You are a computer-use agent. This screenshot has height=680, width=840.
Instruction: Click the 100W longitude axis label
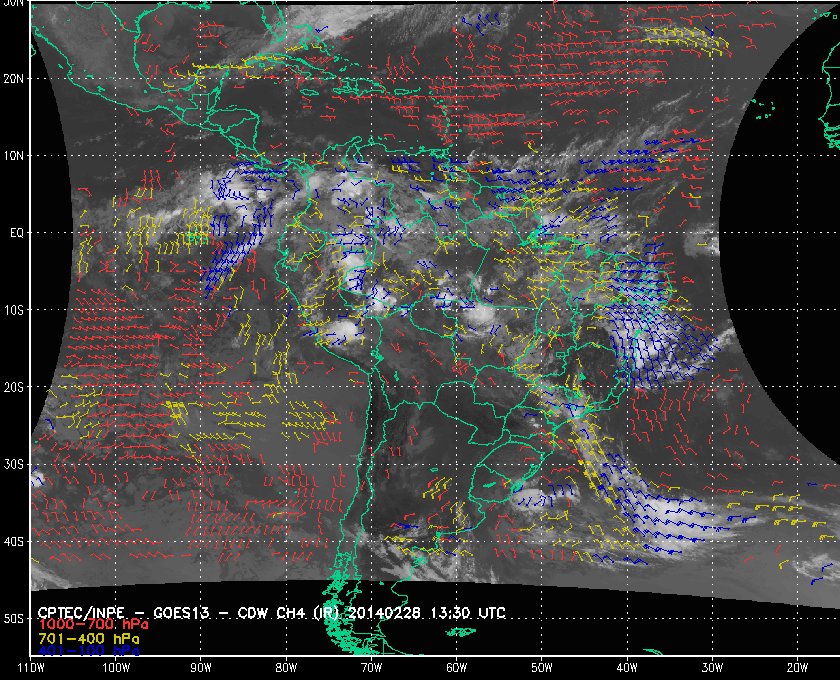point(116,668)
